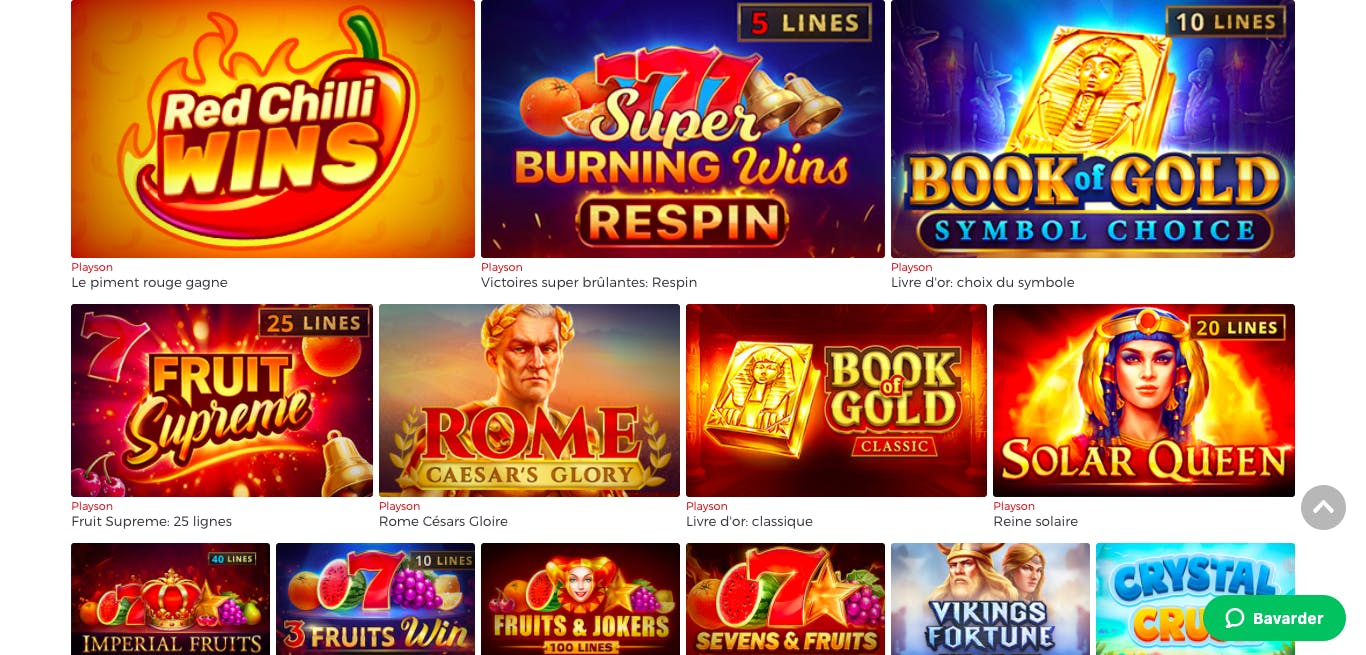Open the Red Chilli Wins game thumbnail
The height and width of the screenshot is (655, 1366).
pyautogui.click(x=273, y=129)
